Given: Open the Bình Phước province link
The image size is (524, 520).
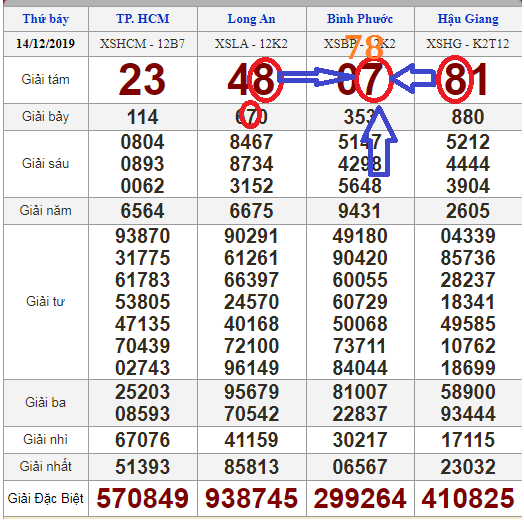Looking at the screenshot, I should [x=360, y=19].
